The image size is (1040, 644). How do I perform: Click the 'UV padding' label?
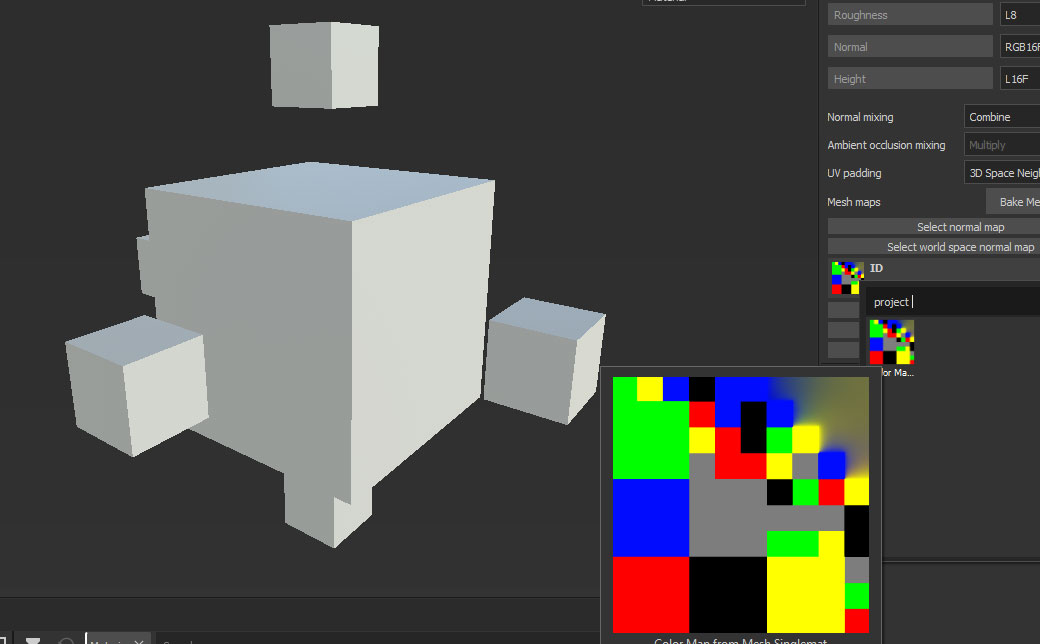pos(854,173)
